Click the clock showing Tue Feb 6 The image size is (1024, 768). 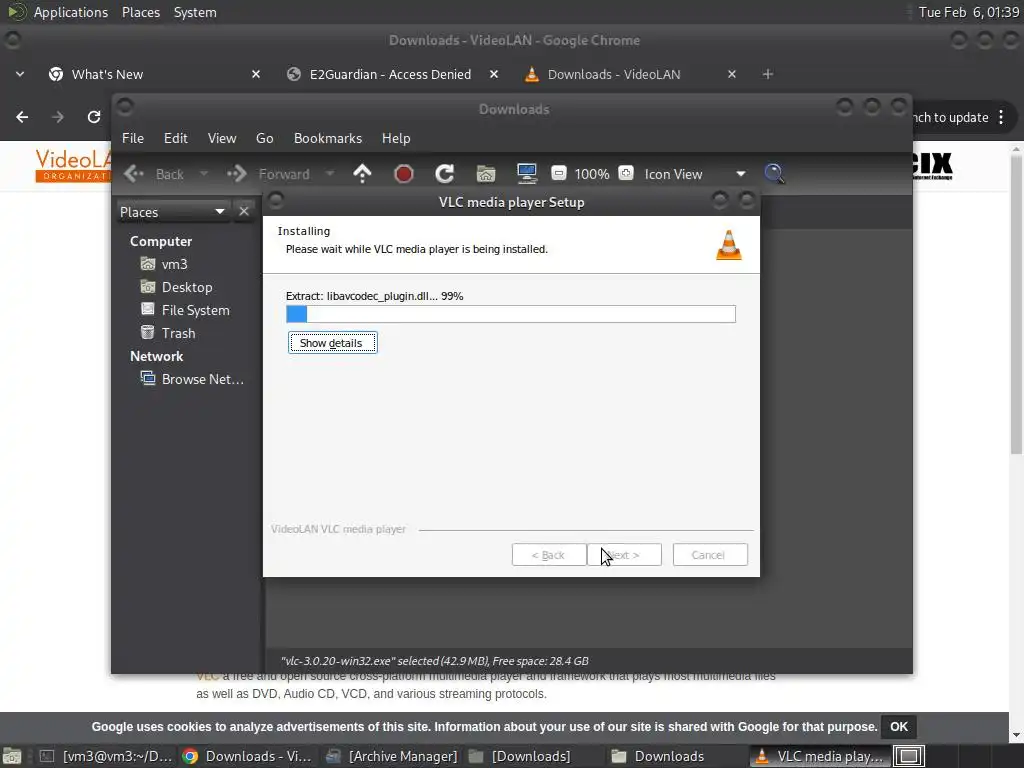point(968,12)
